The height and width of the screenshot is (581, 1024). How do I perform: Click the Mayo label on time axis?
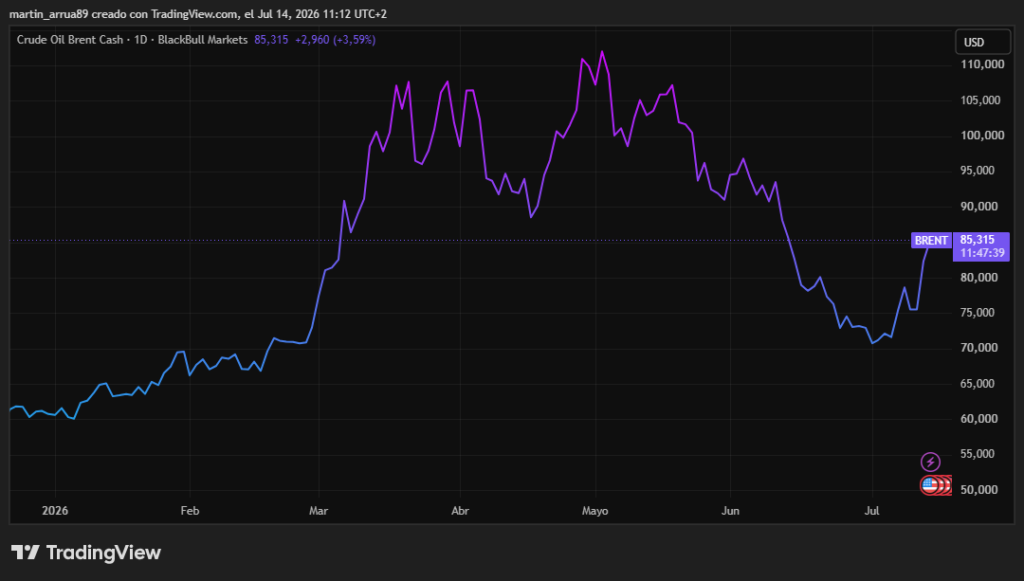tap(595, 510)
